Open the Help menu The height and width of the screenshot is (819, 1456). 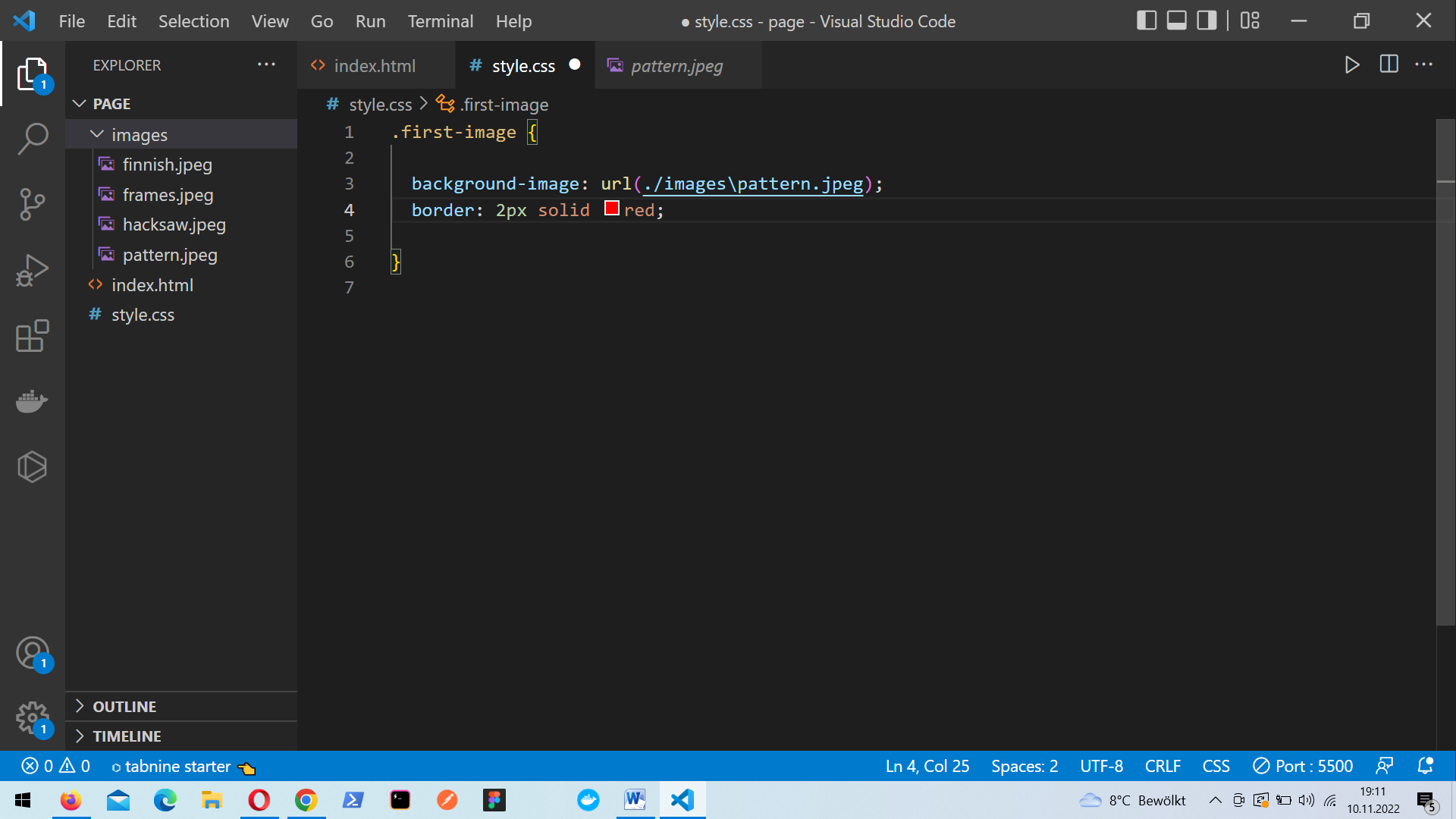(x=513, y=21)
